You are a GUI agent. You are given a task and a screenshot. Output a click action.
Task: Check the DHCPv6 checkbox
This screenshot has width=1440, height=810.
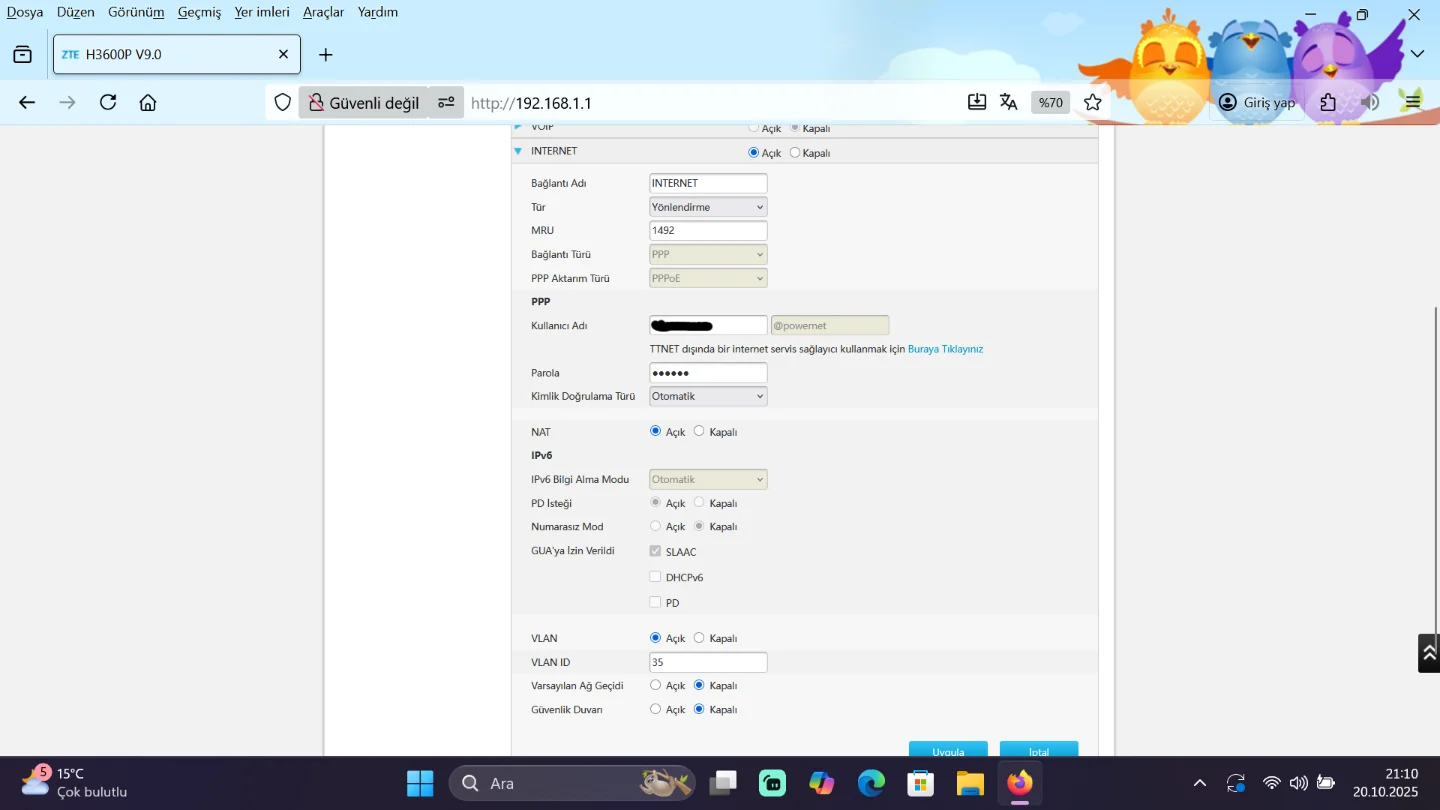(655, 577)
